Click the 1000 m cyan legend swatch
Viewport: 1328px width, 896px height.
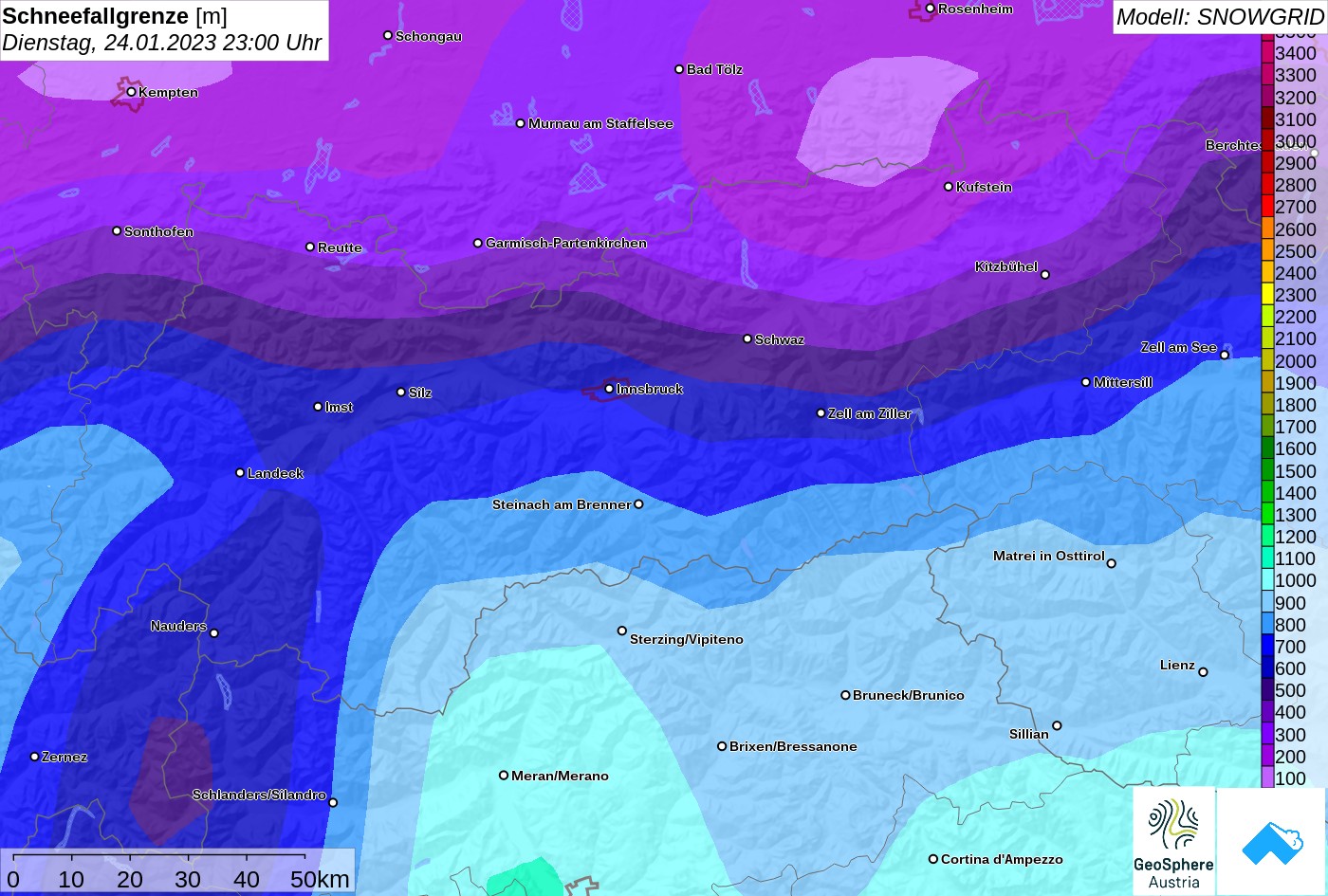pyautogui.click(x=1267, y=580)
